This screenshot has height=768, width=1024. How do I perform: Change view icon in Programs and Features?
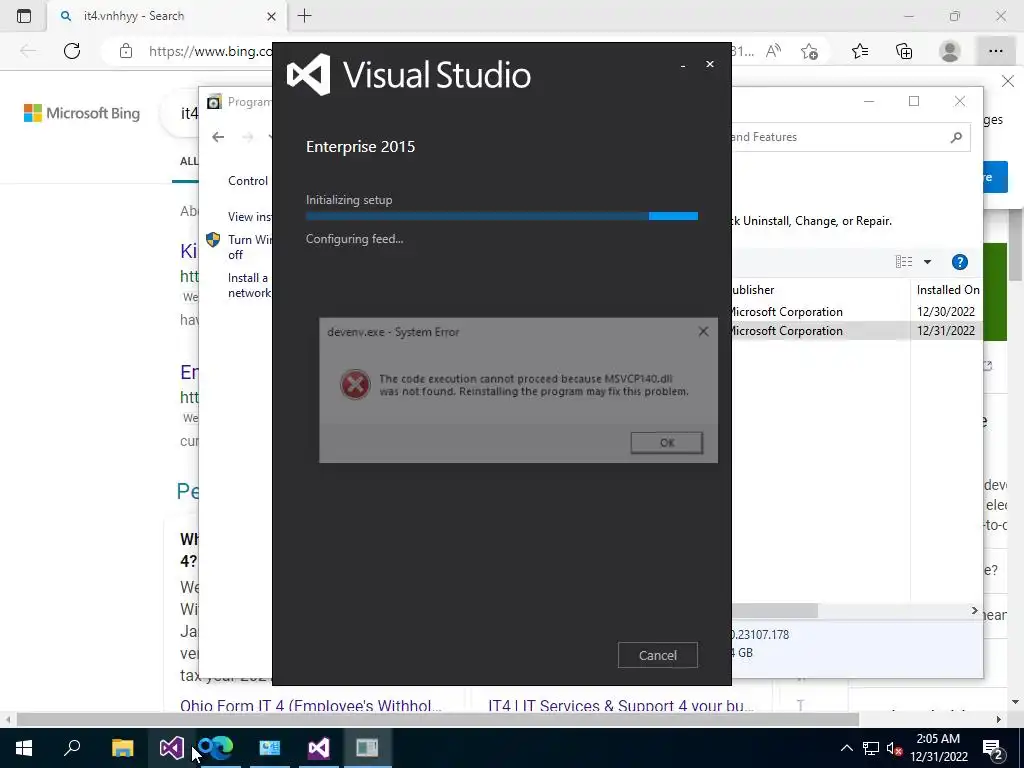(x=904, y=262)
